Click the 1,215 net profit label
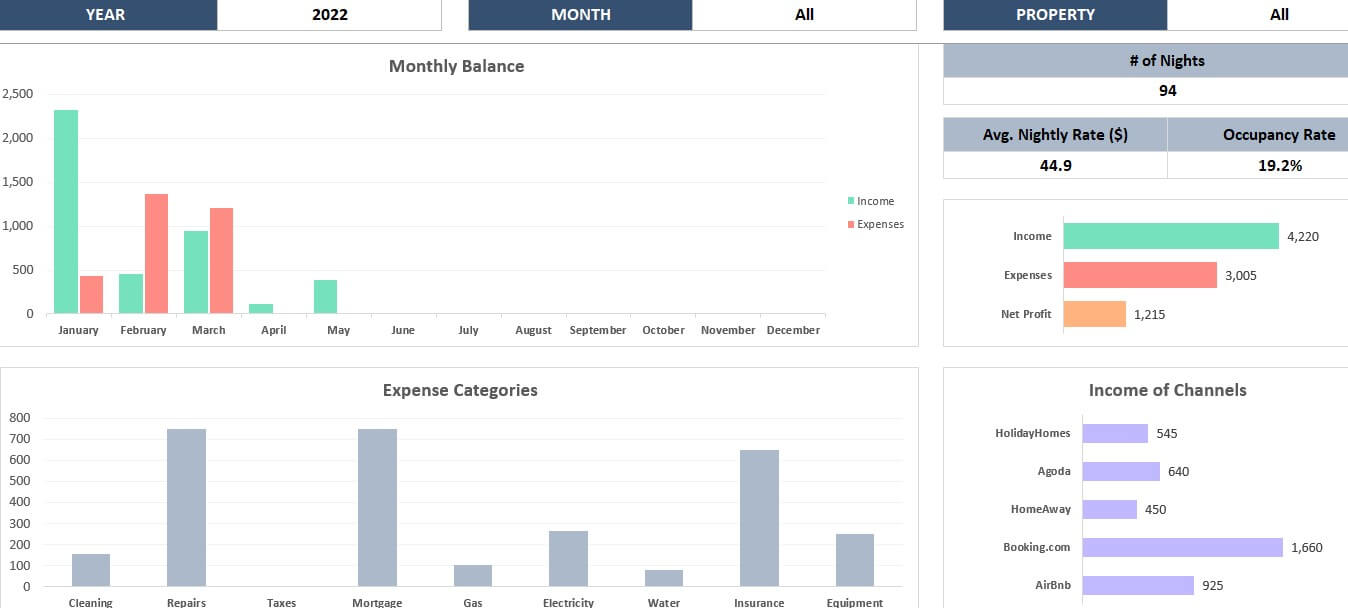This screenshot has height=608, width=1348. (x=1149, y=314)
